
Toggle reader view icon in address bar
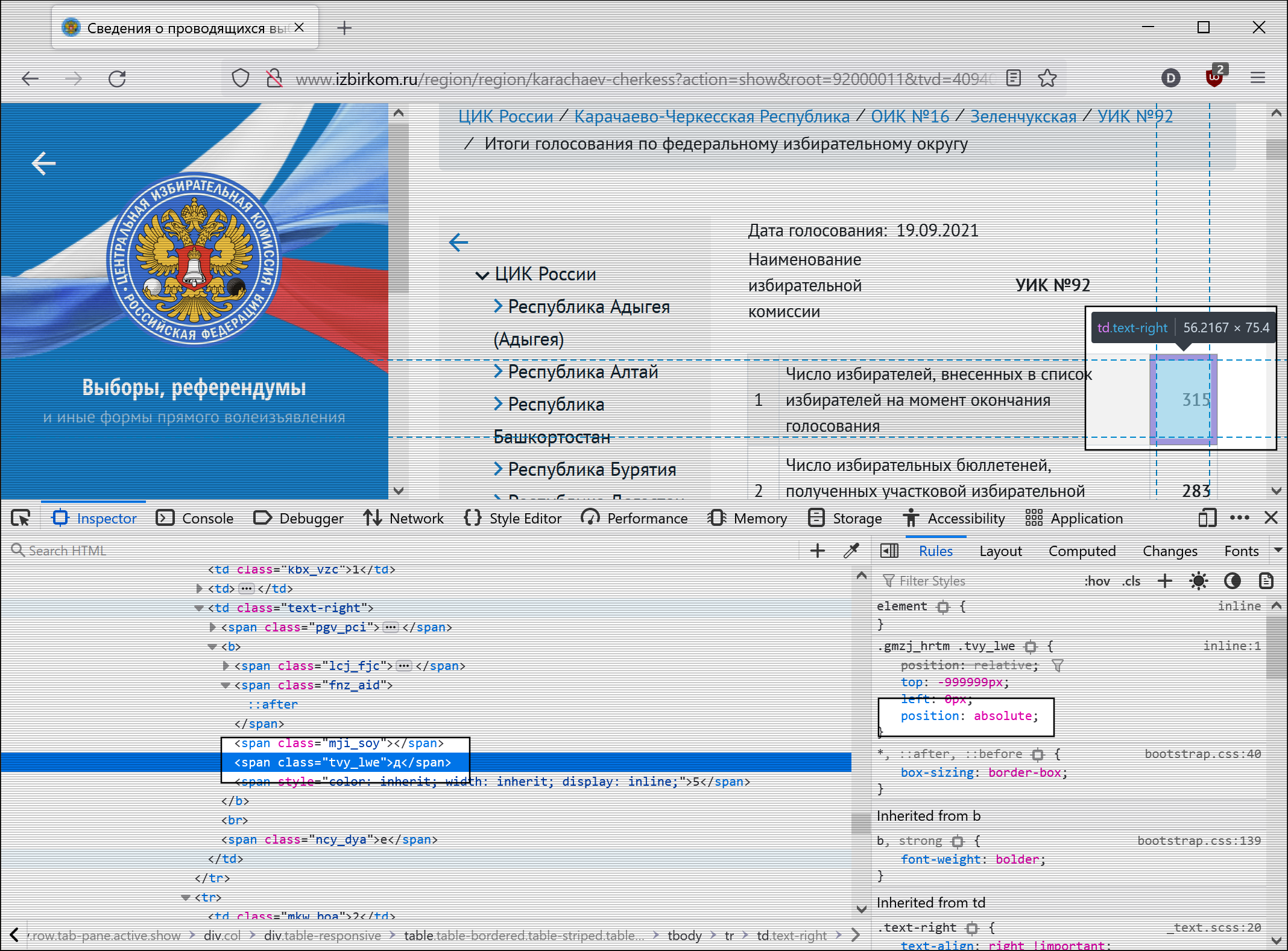(1014, 78)
